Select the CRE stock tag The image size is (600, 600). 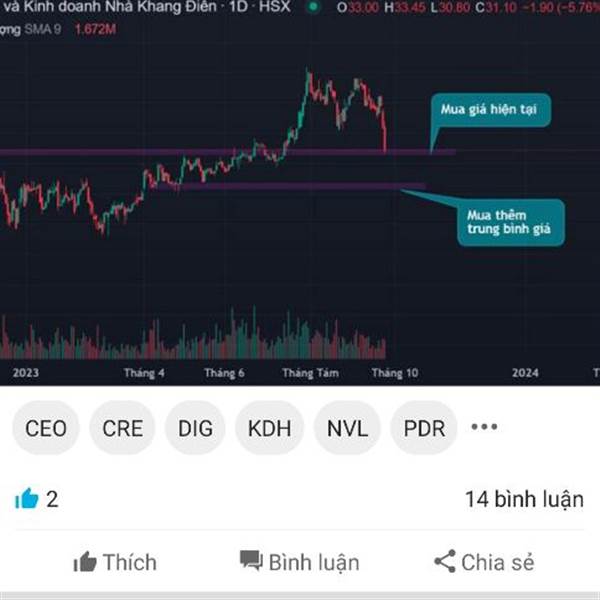[x=122, y=428]
